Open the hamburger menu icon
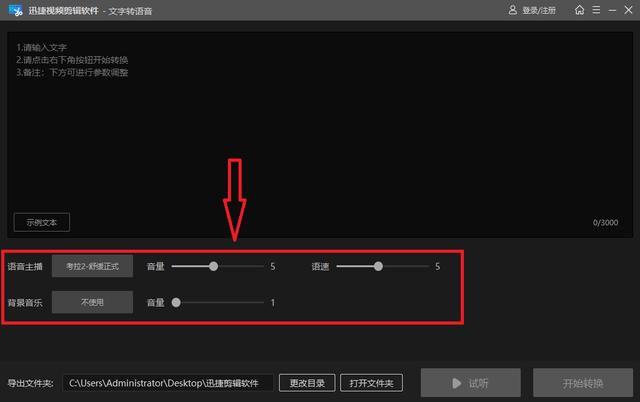The image size is (640, 402). pos(596,10)
